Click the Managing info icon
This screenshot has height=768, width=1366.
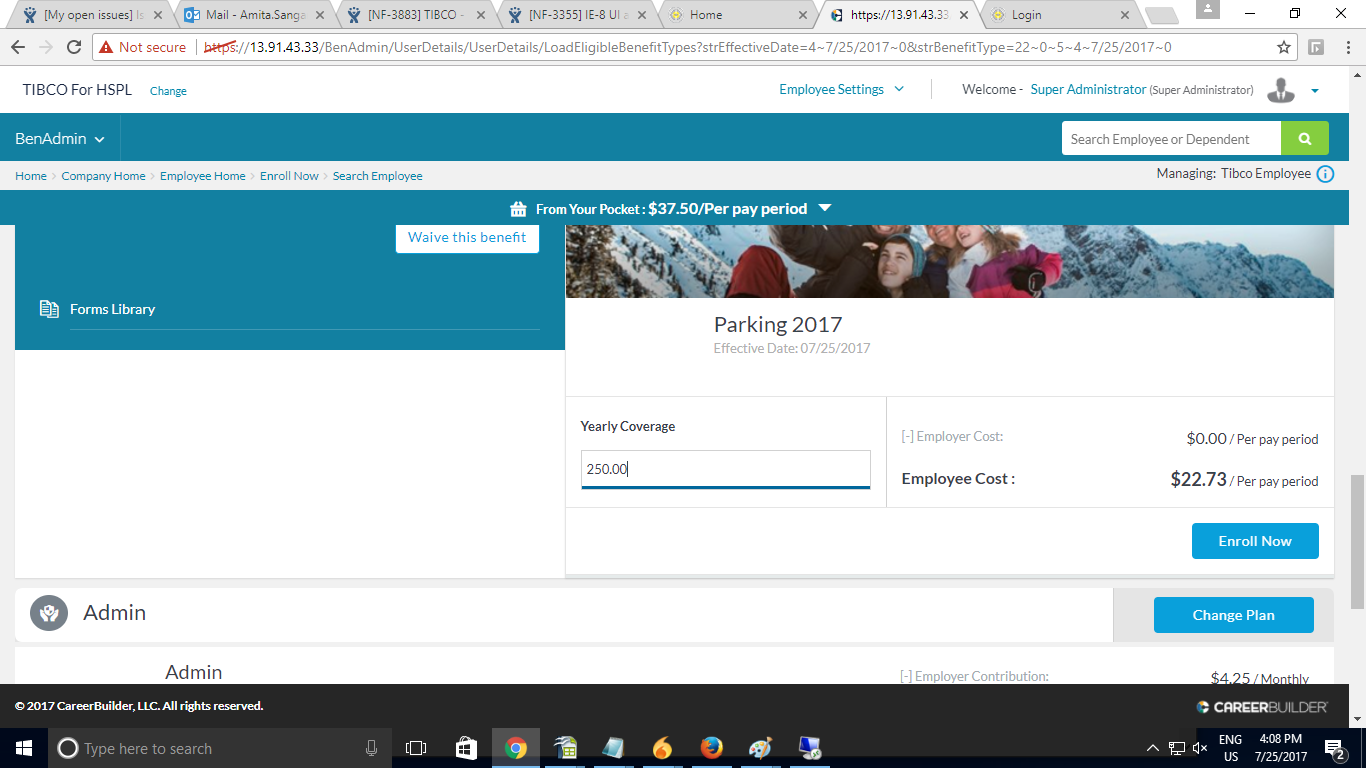(x=1325, y=174)
